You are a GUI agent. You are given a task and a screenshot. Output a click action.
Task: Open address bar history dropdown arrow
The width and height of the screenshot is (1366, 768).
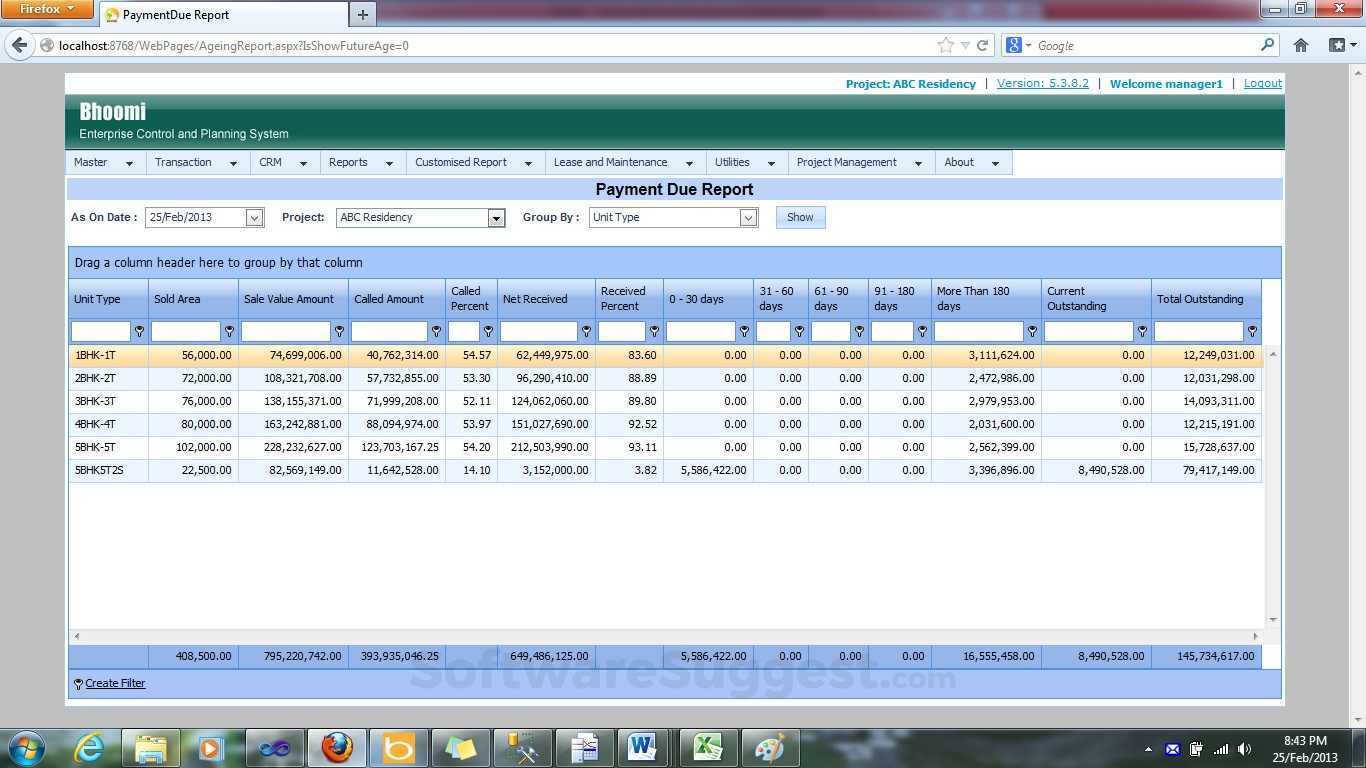click(965, 45)
